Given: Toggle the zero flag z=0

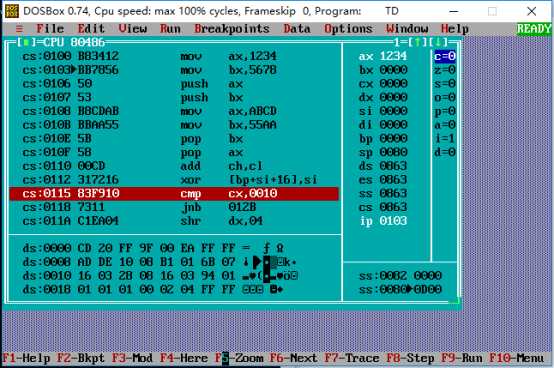Looking at the screenshot, I should coord(445,70).
